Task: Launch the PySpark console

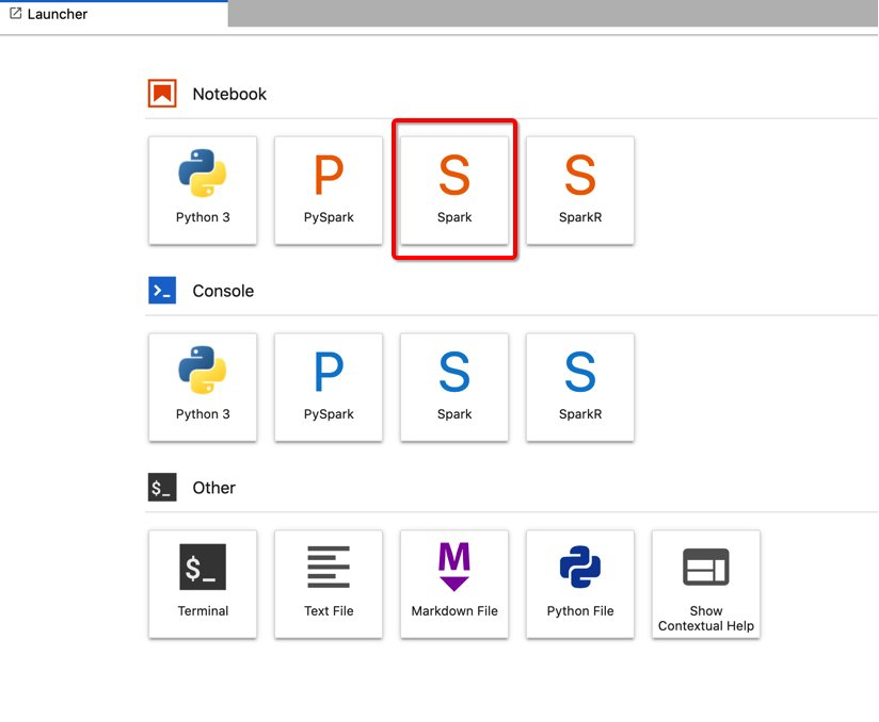Action: [329, 387]
